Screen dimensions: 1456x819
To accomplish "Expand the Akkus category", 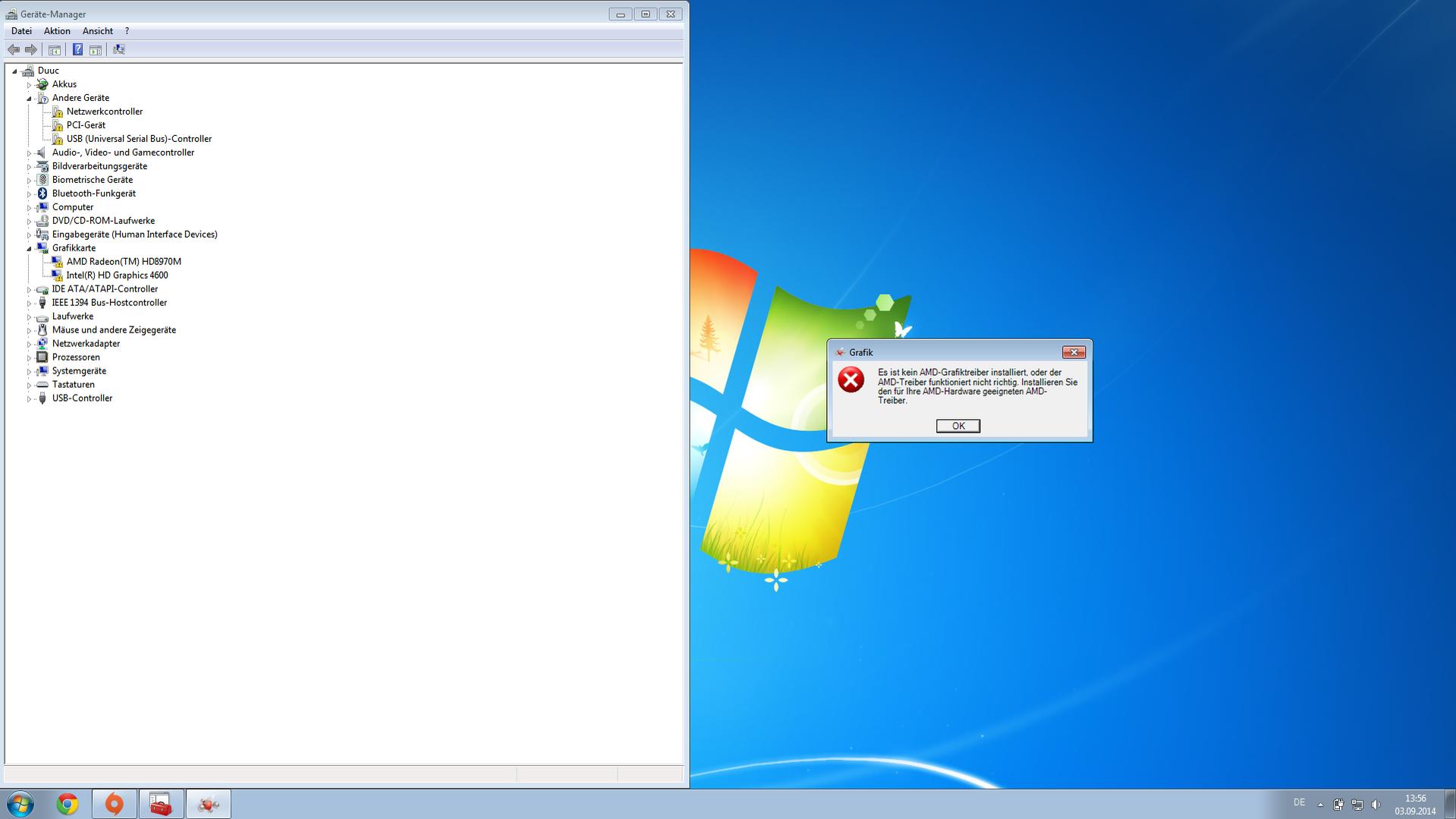I will 29,84.
